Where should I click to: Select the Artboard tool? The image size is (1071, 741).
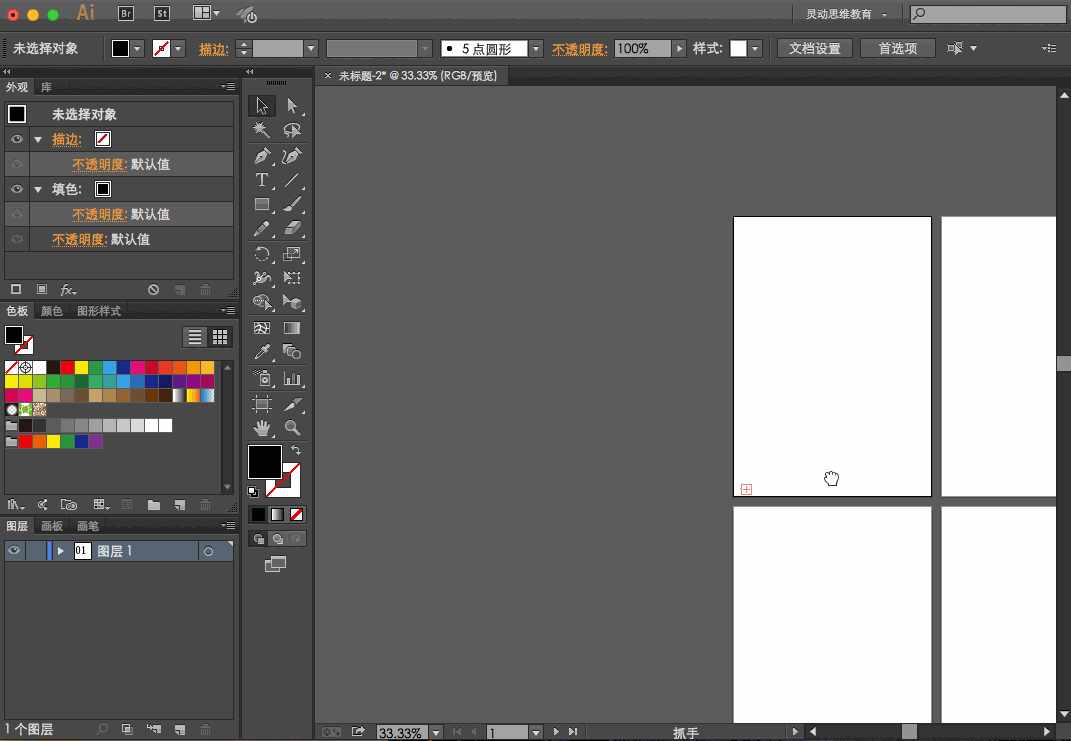(x=262, y=404)
